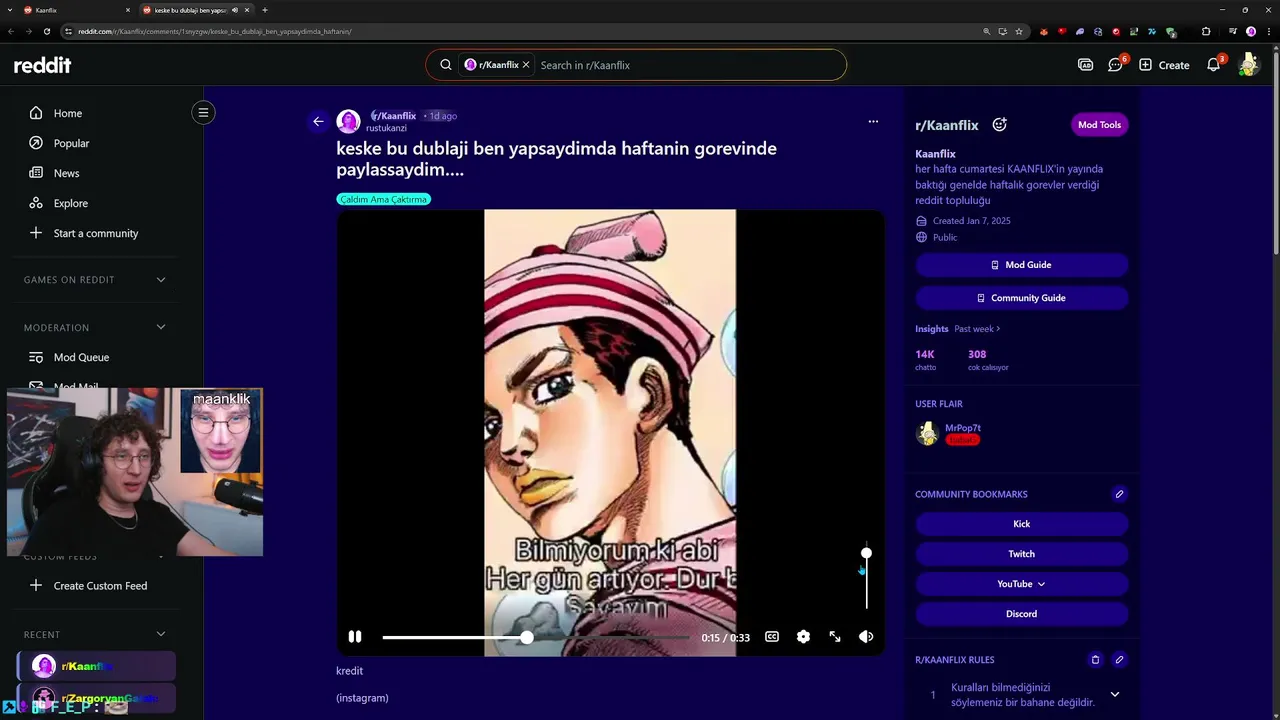The width and height of the screenshot is (1280, 720).
Task: Open the browser extensions puzzle icon
Action: (1206, 31)
